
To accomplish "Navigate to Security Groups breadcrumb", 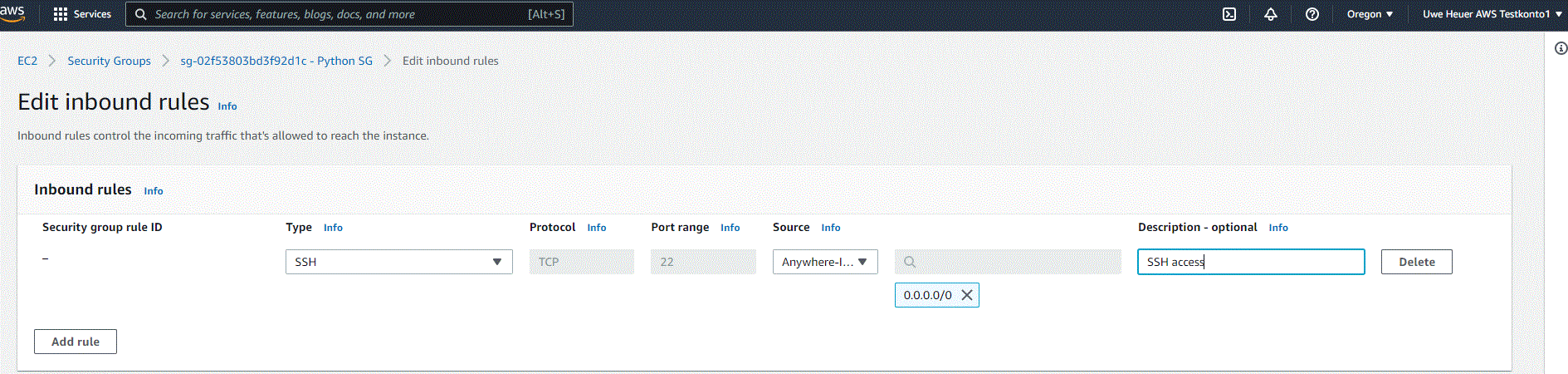I will tap(109, 61).
